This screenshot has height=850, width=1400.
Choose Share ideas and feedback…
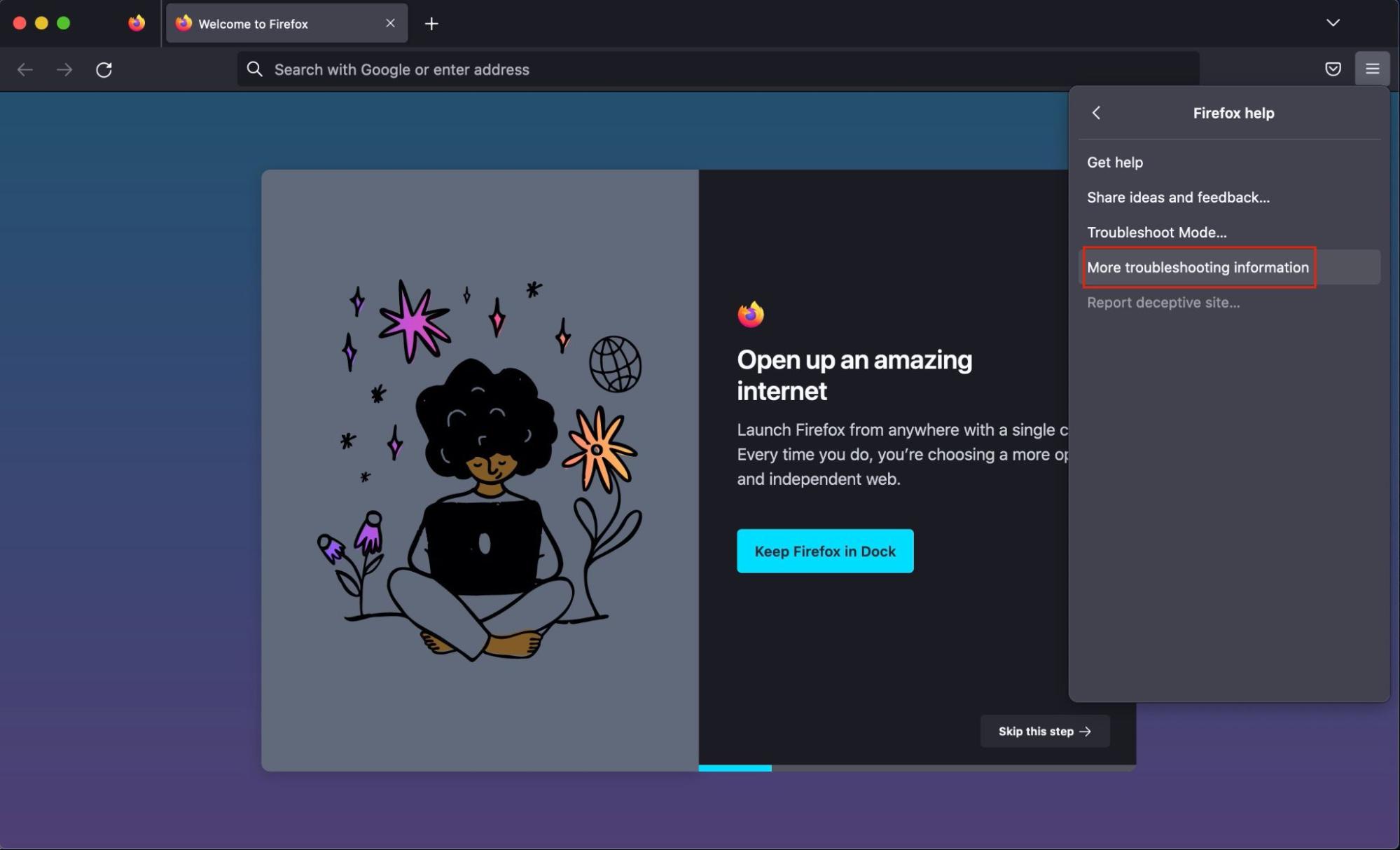click(x=1229, y=197)
